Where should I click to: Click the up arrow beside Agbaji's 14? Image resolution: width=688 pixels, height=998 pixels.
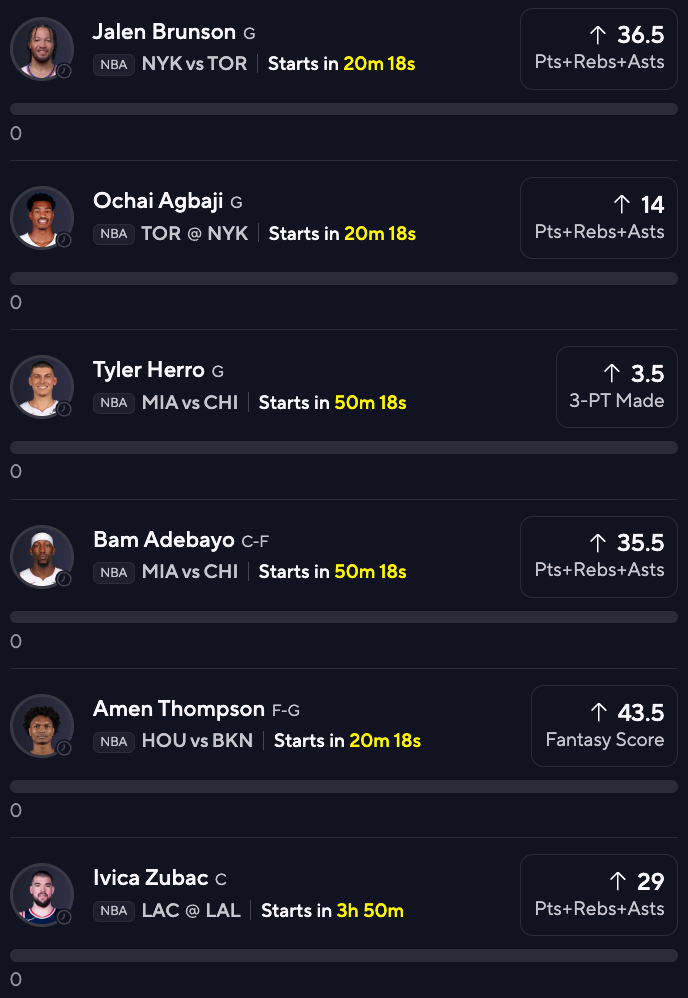tap(622, 204)
